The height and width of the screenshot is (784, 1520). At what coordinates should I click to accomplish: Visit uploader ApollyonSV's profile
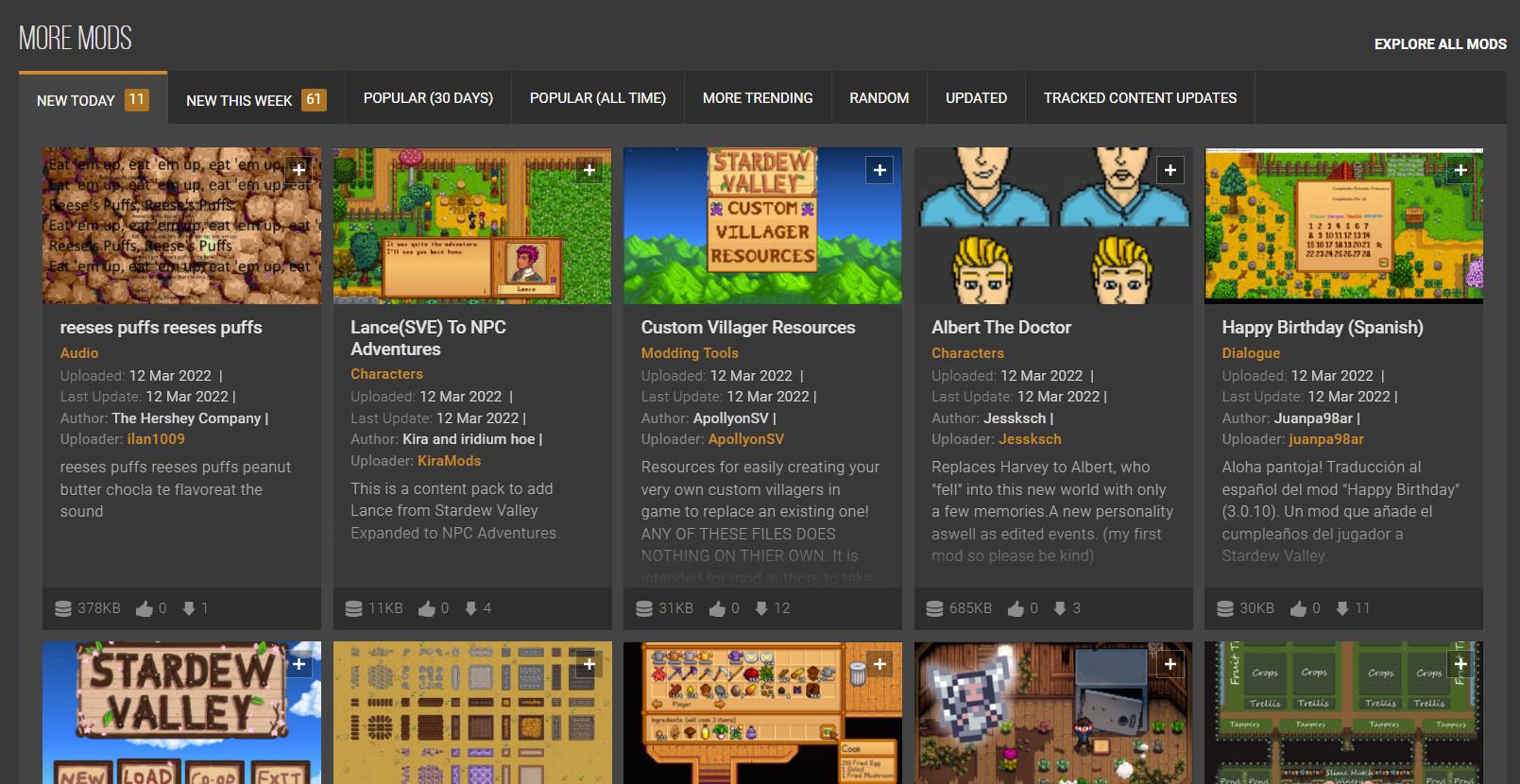coord(746,439)
